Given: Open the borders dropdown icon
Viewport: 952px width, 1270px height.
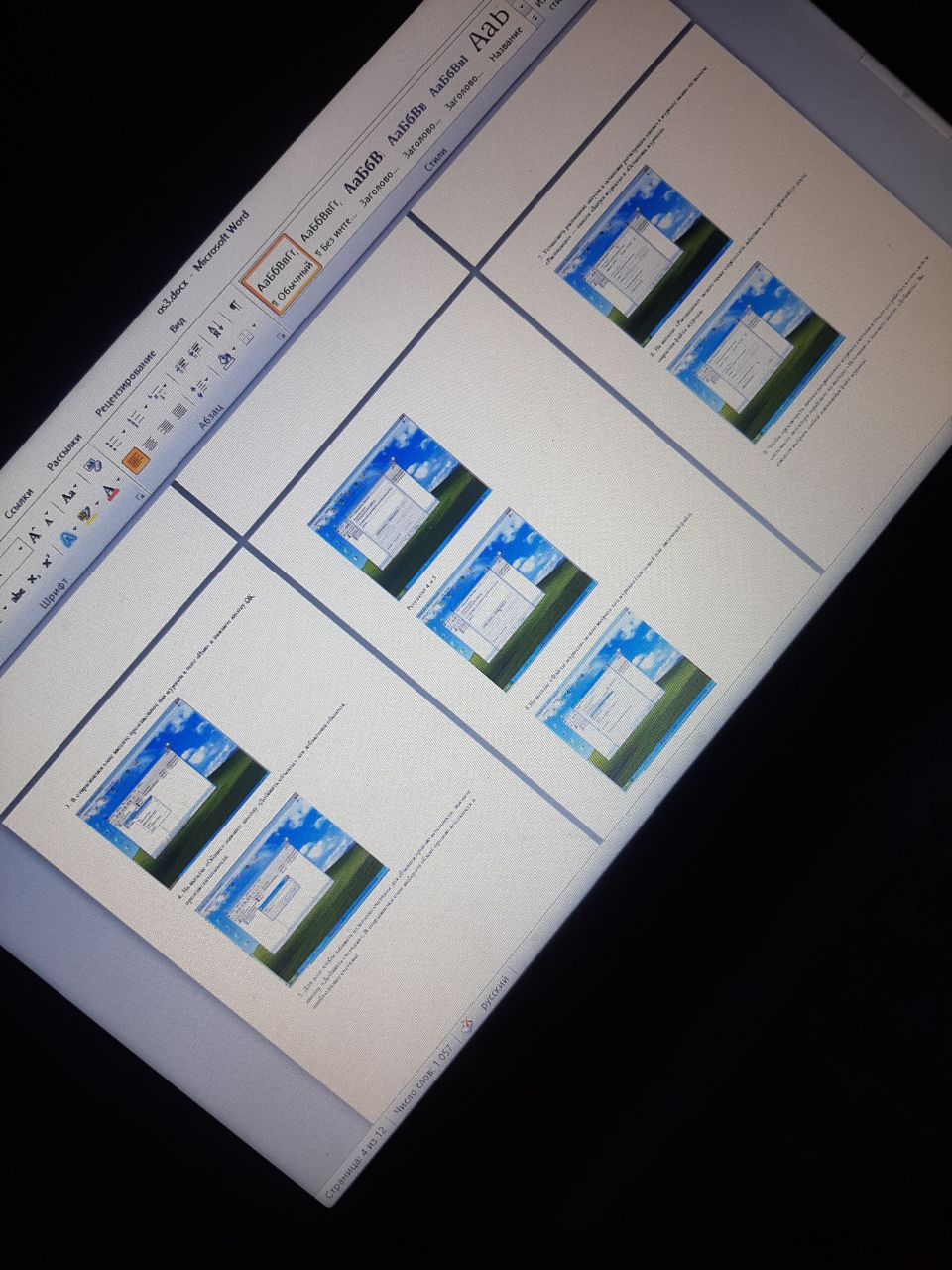Looking at the screenshot, I should 248,336.
